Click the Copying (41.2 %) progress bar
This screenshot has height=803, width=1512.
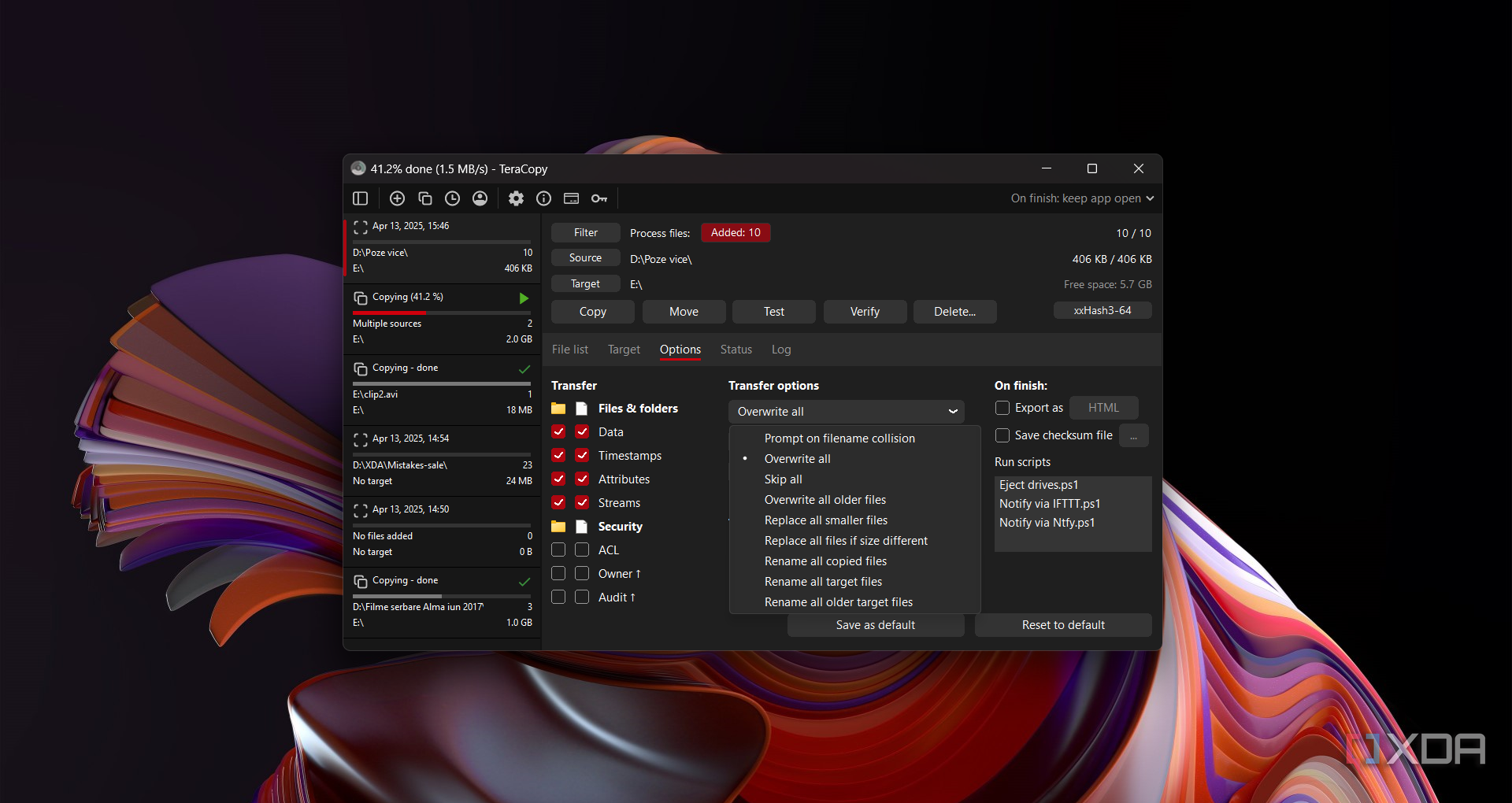pos(442,313)
